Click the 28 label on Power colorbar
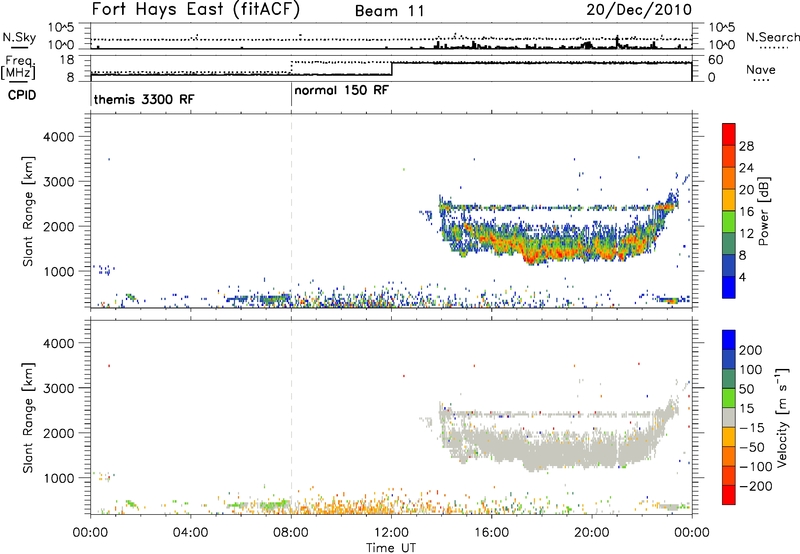 point(746,146)
